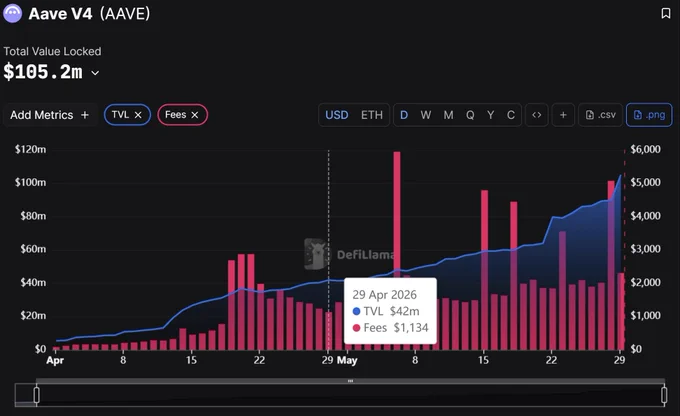Image resolution: width=680 pixels, height=416 pixels.
Task: Download chart data as .csv
Action: point(601,115)
